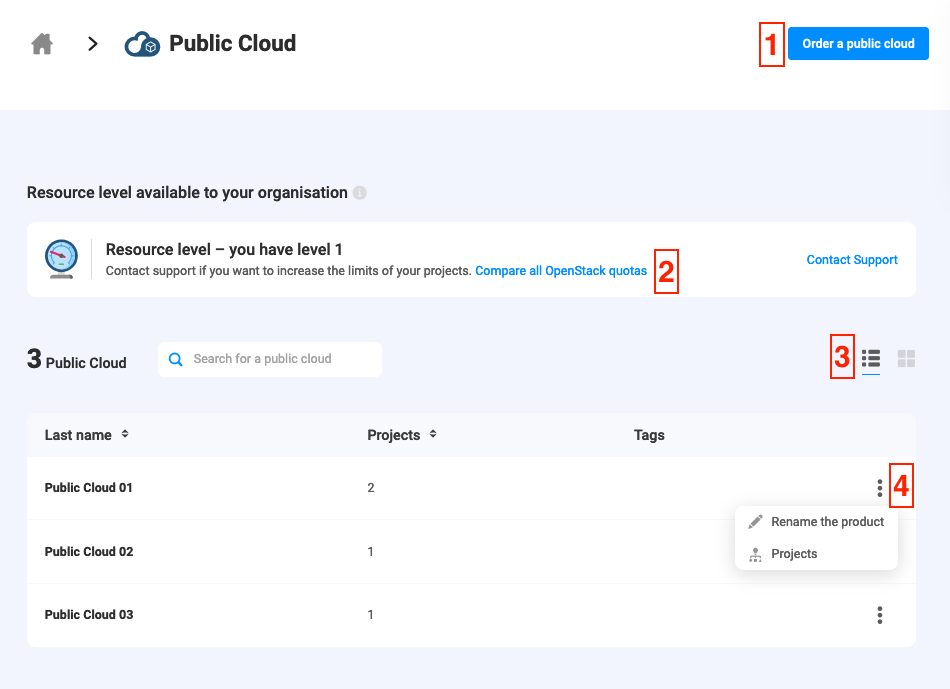Switch to list view
This screenshot has width=950, height=689.
870,359
